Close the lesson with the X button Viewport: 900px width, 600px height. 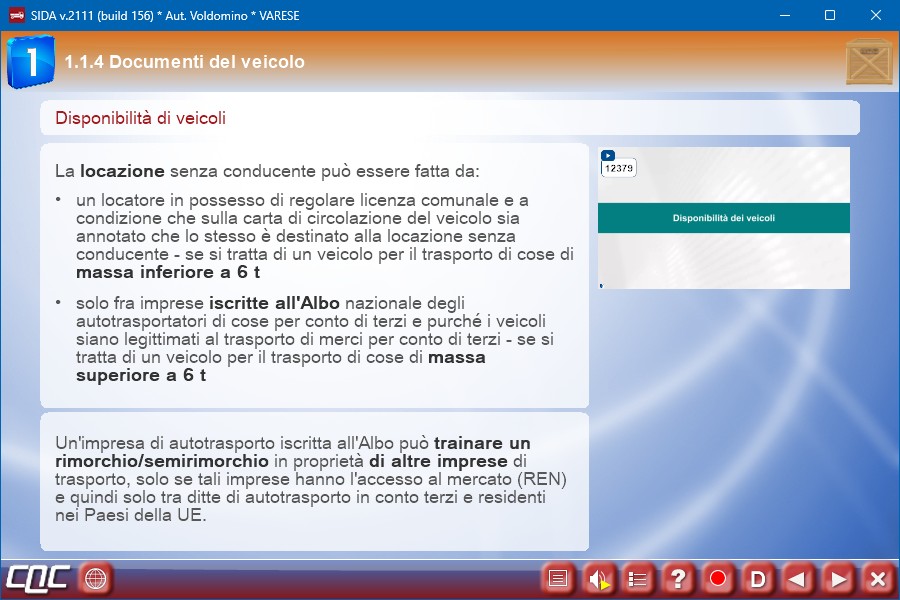coord(877,578)
